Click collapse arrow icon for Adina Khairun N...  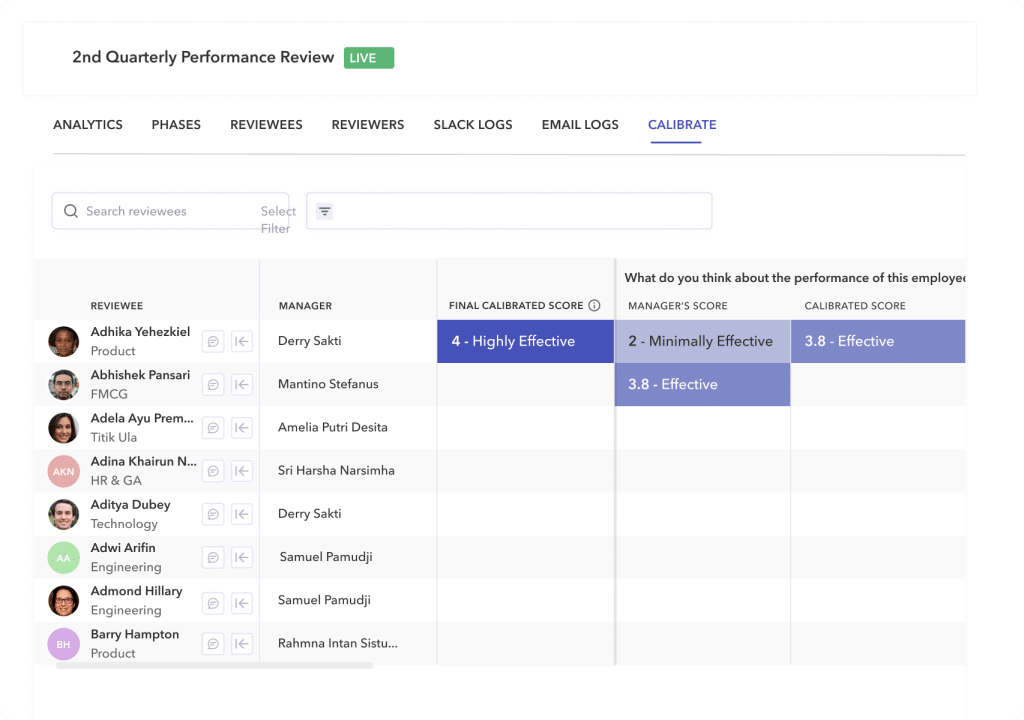click(x=242, y=470)
